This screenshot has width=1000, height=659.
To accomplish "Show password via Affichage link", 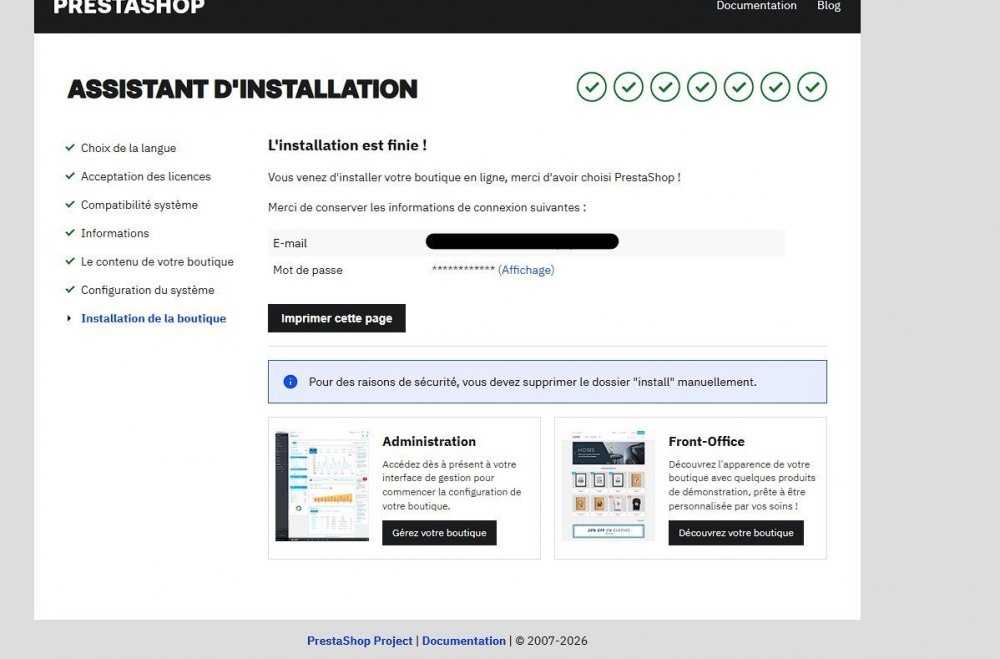I will click(526, 270).
